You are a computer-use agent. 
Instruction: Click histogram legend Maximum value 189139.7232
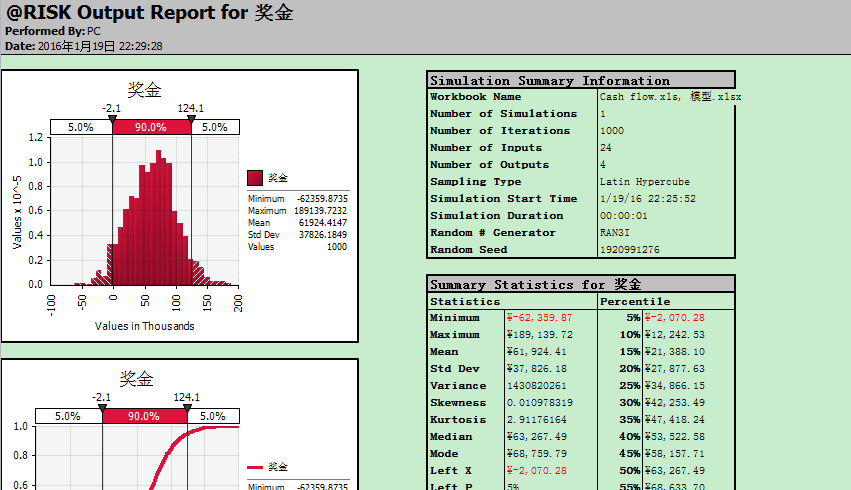coord(321,211)
